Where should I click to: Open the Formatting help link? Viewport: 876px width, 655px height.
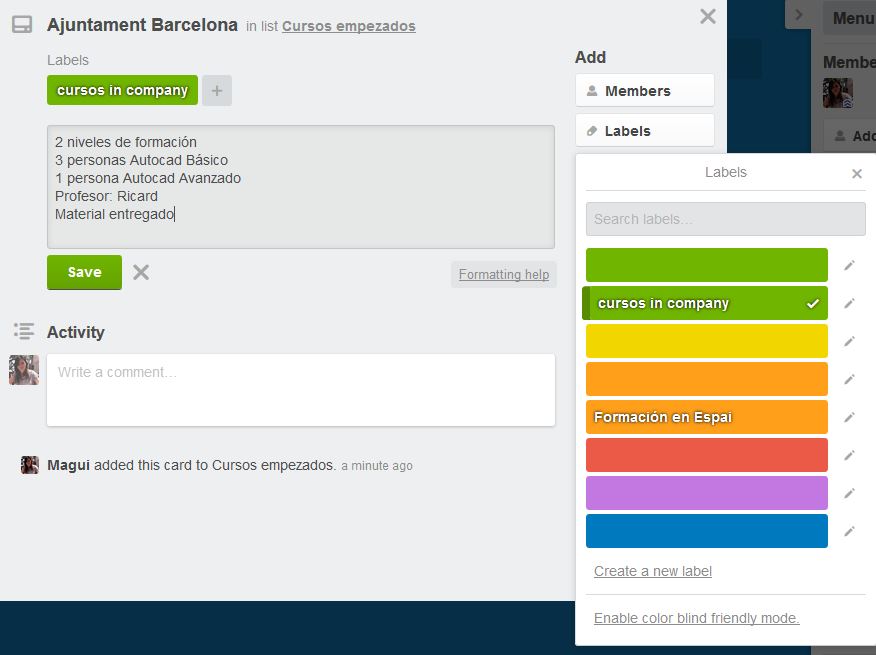(503, 274)
